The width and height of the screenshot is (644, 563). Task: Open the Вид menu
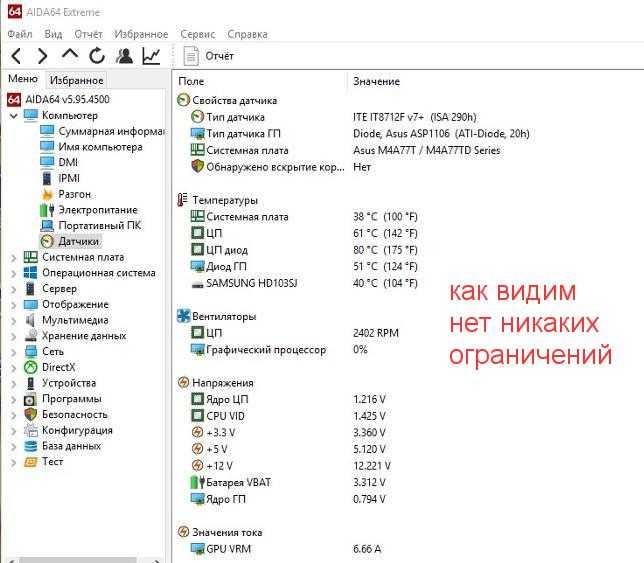(53, 34)
